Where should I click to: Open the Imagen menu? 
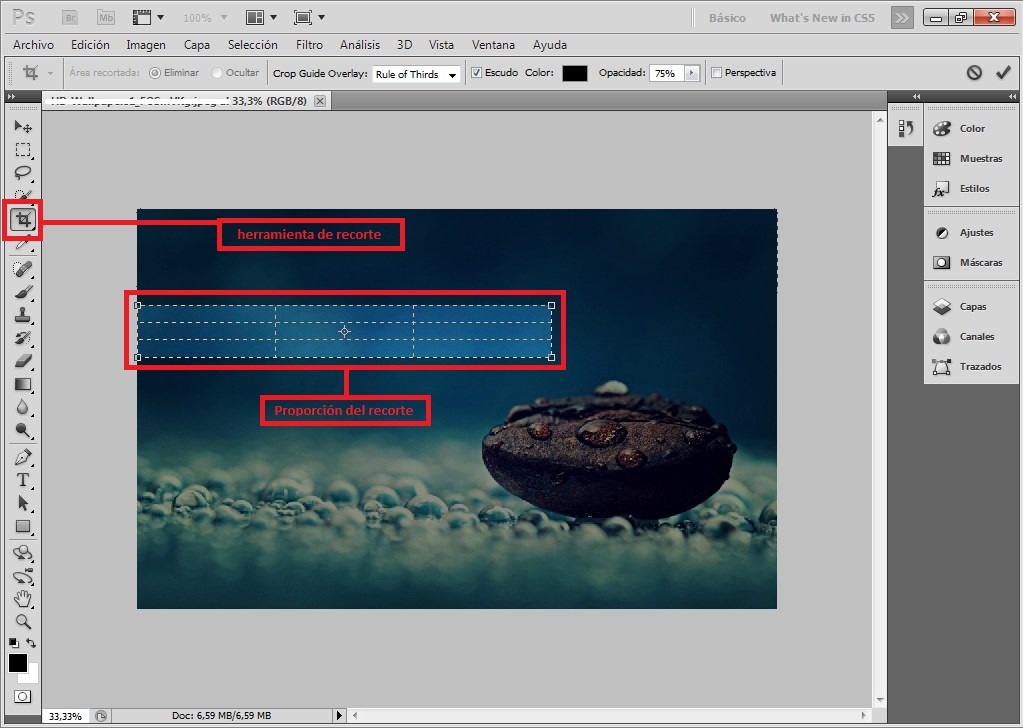coord(146,45)
